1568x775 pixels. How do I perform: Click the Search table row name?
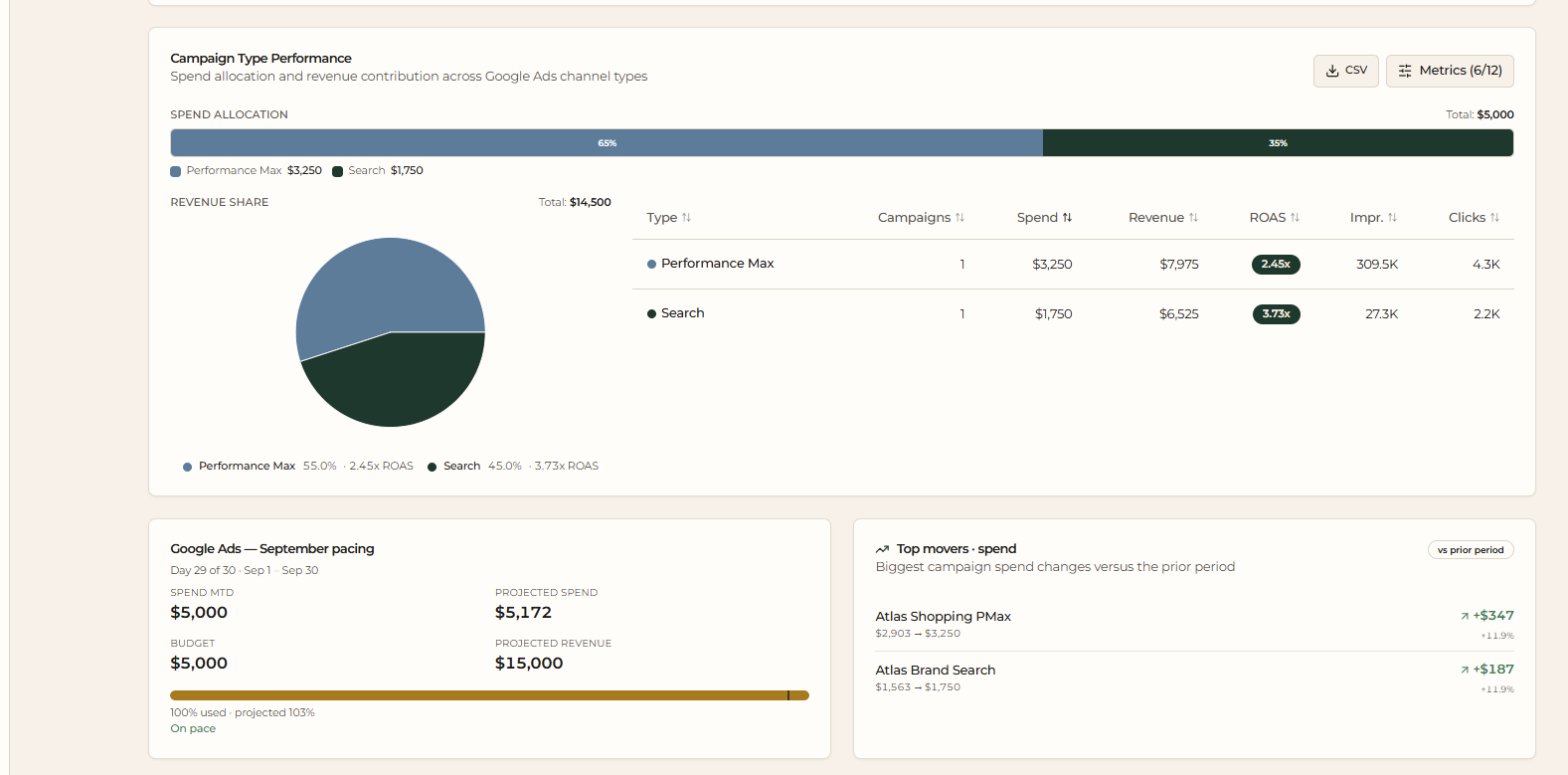[682, 313]
